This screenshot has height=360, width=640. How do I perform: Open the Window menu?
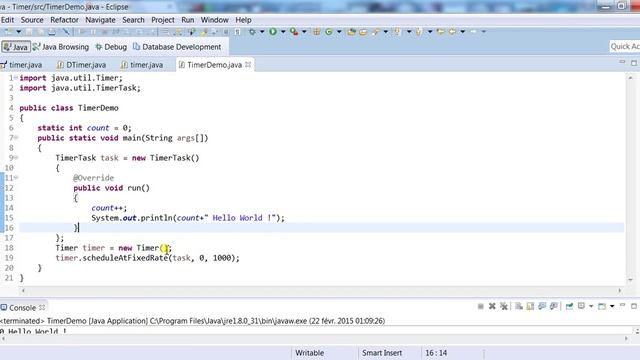214,20
